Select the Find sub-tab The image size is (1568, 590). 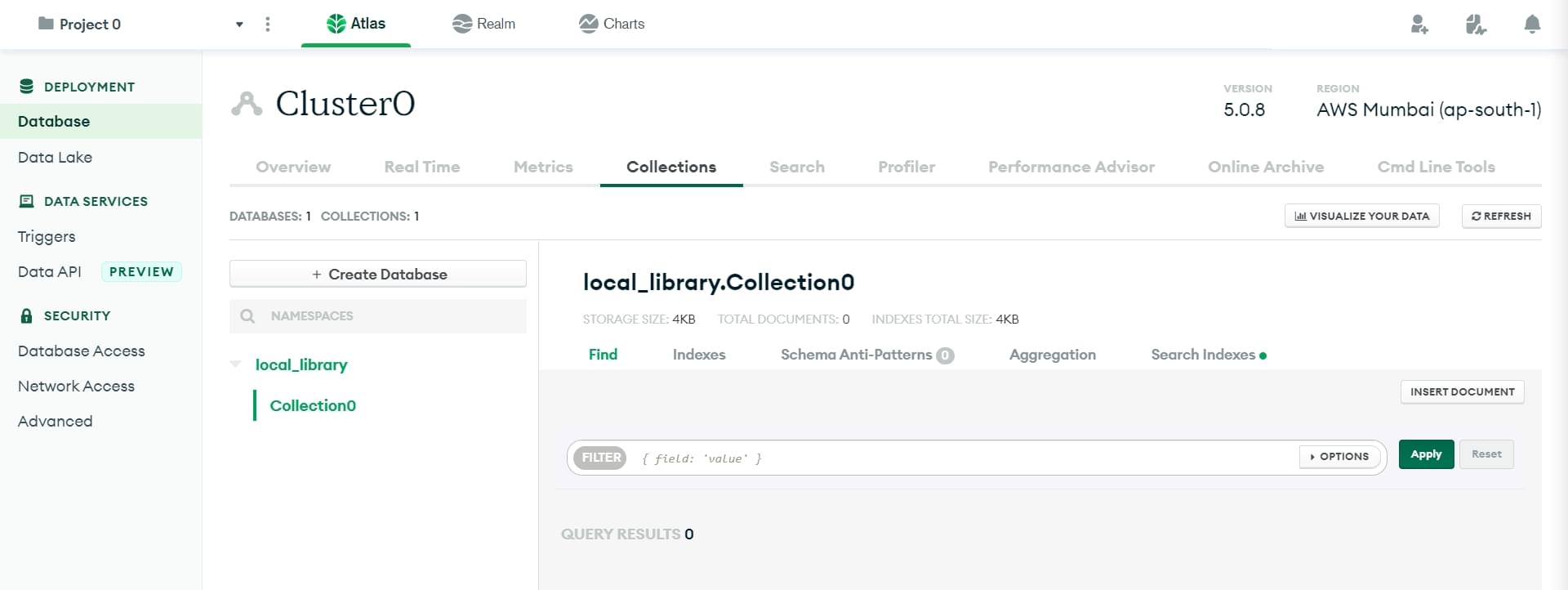pyautogui.click(x=603, y=355)
